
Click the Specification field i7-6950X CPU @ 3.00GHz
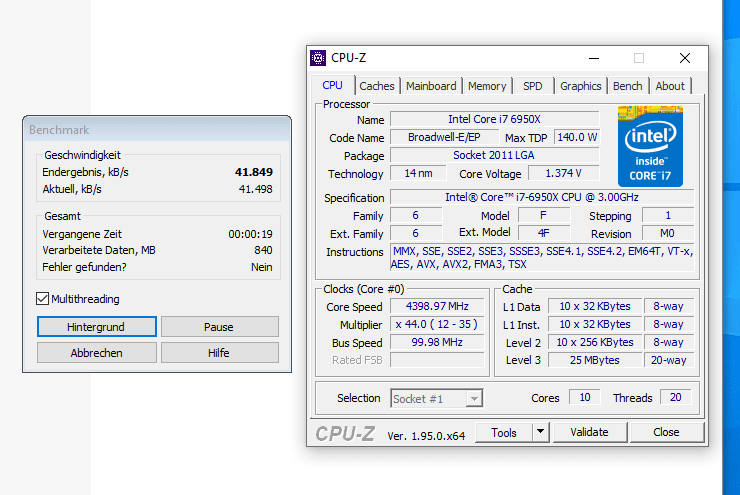[542, 197]
